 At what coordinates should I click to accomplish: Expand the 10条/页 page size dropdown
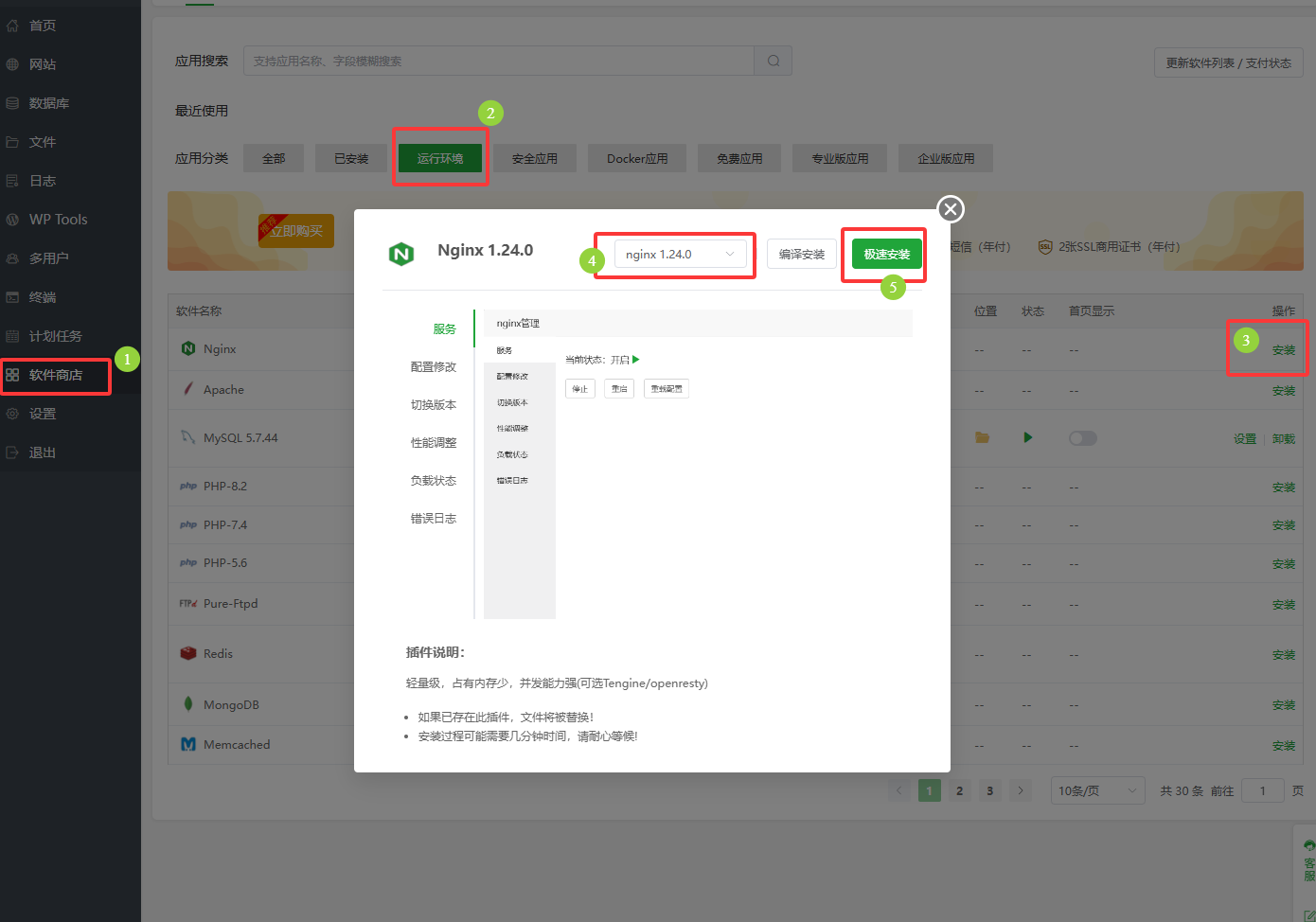(x=1096, y=790)
